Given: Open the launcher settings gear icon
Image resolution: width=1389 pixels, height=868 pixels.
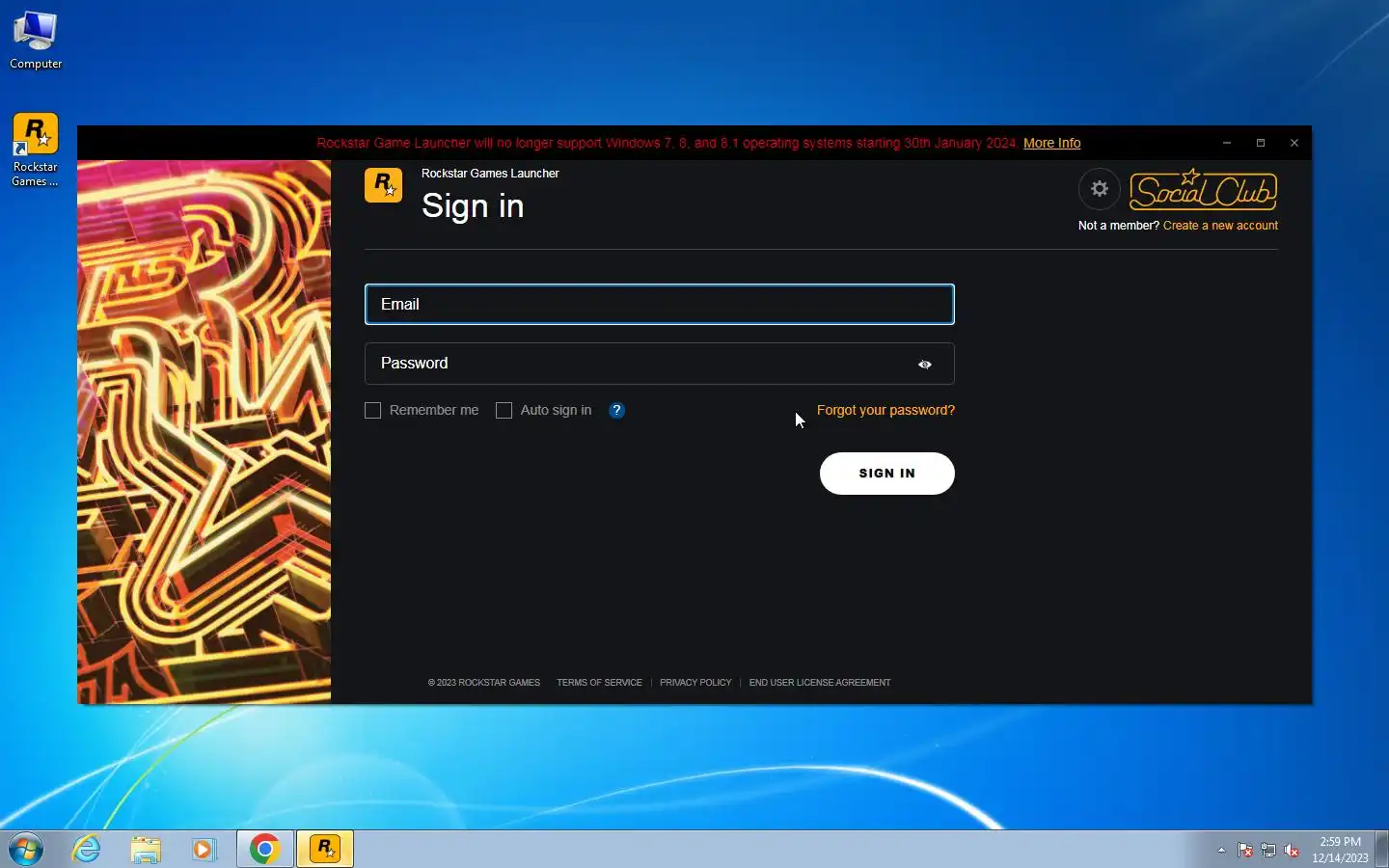Looking at the screenshot, I should coord(1099,189).
